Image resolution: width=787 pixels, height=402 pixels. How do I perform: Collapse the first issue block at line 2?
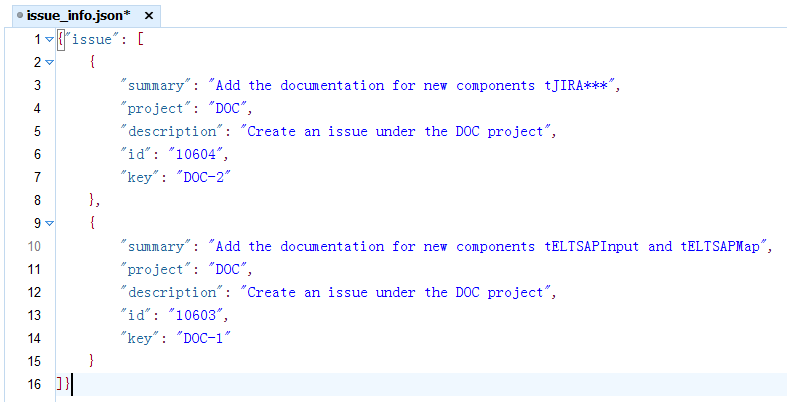[50, 63]
